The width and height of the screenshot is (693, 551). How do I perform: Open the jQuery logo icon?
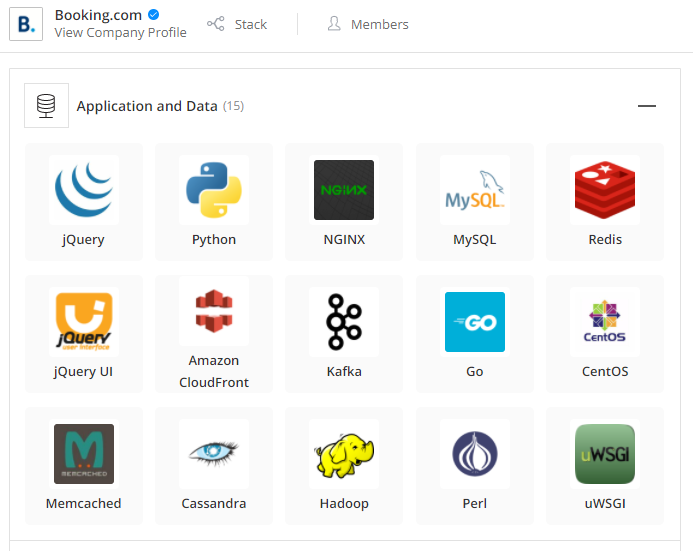(84, 190)
